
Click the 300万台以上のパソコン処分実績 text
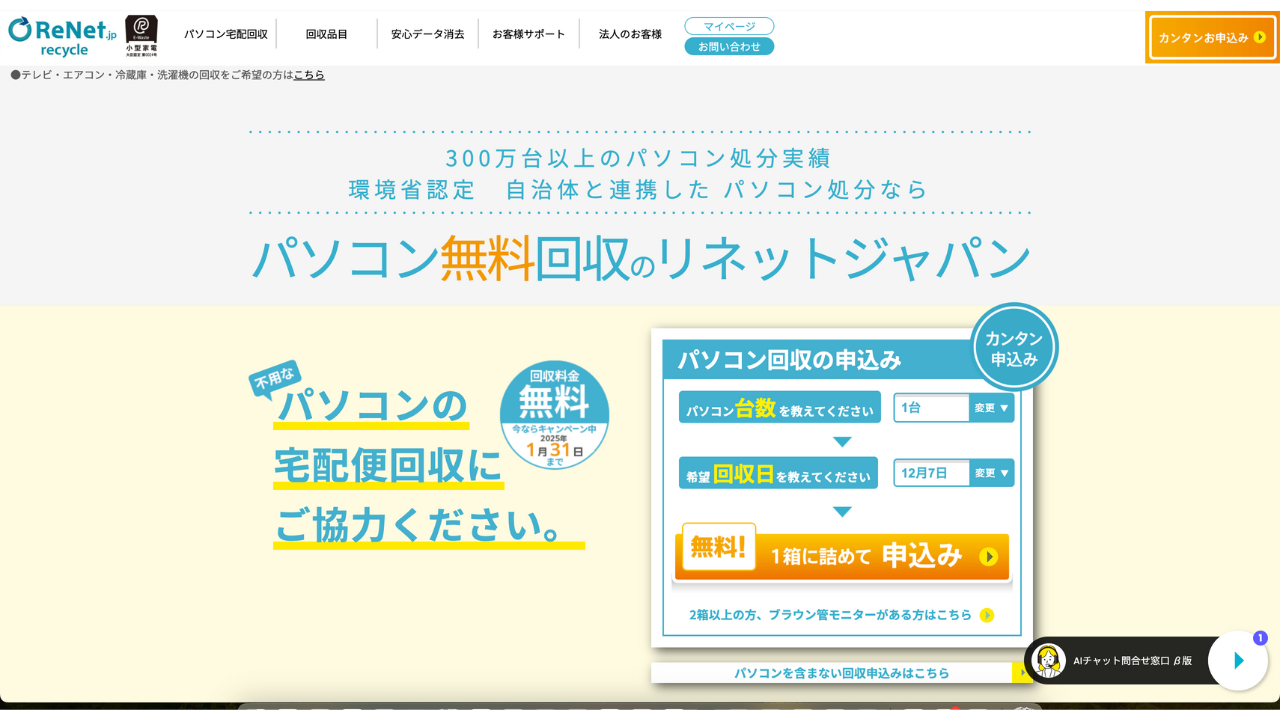(639, 158)
